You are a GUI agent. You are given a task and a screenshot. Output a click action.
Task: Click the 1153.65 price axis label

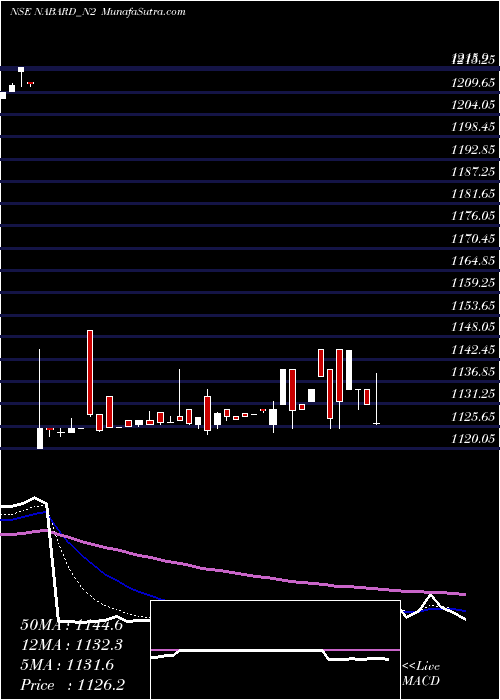point(473,305)
